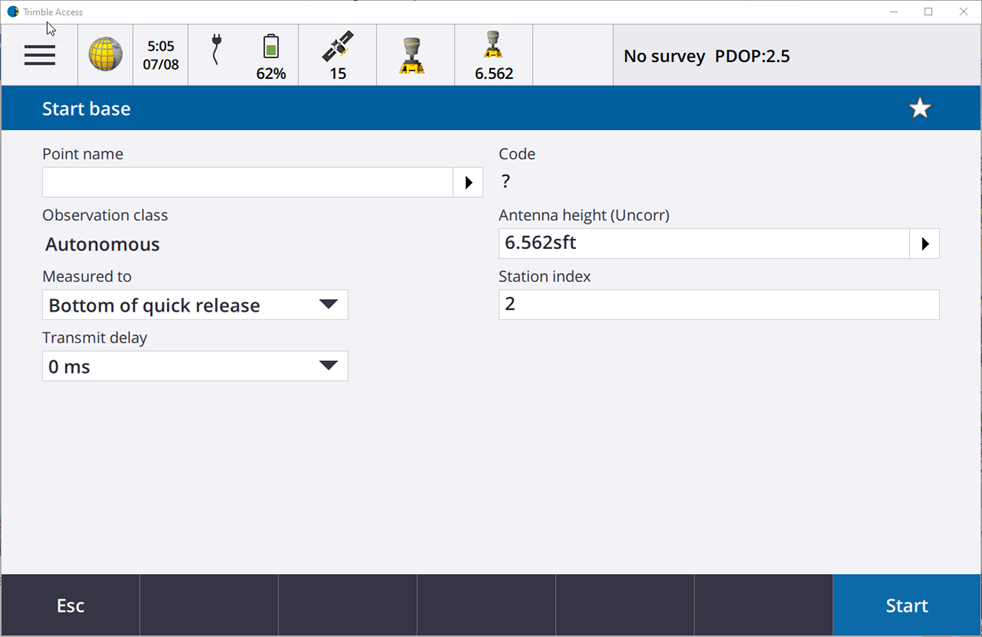Screen dimensions: 982x637
Task: Click the Trimble Access title bar icon
Action: pyautogui.click(x=13, y=12)
